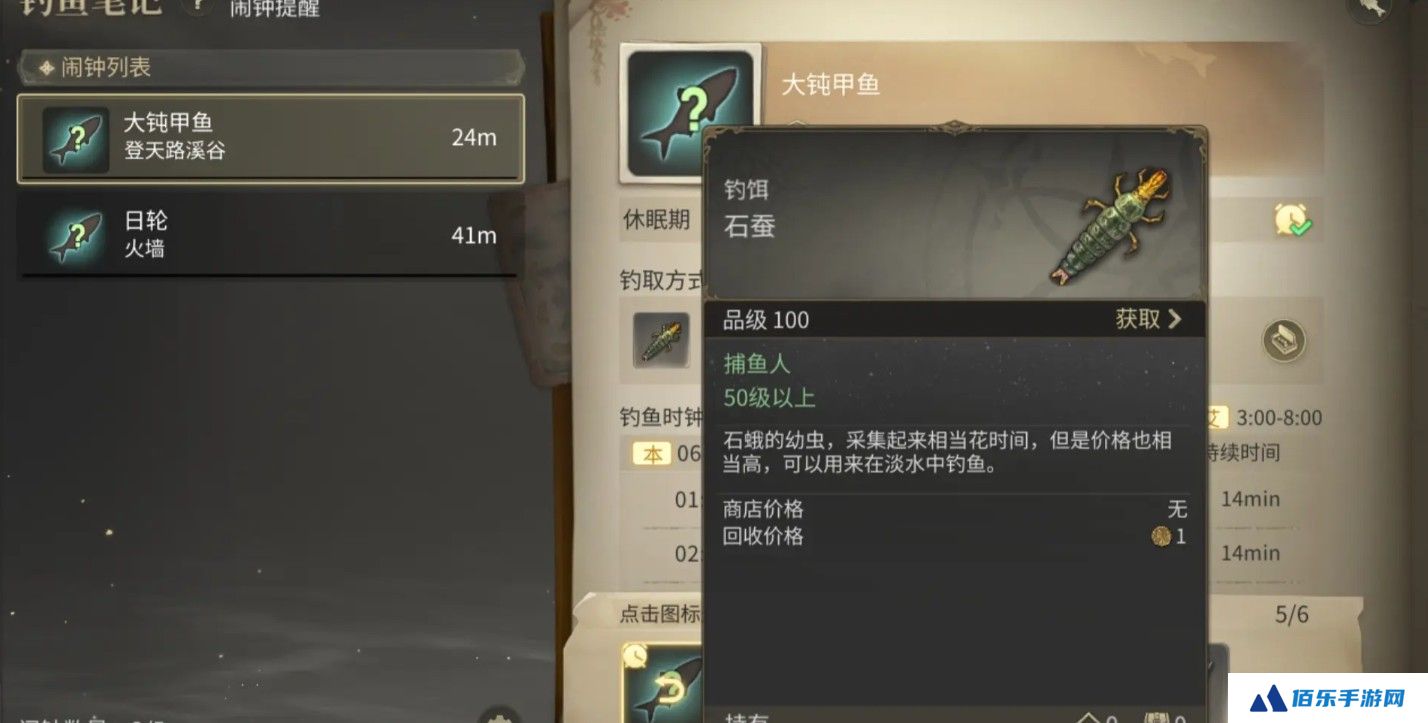1428x723 pixels.
Task: Click the 石蚕 worm image in the tooltip
Action: pos(1111,225)
